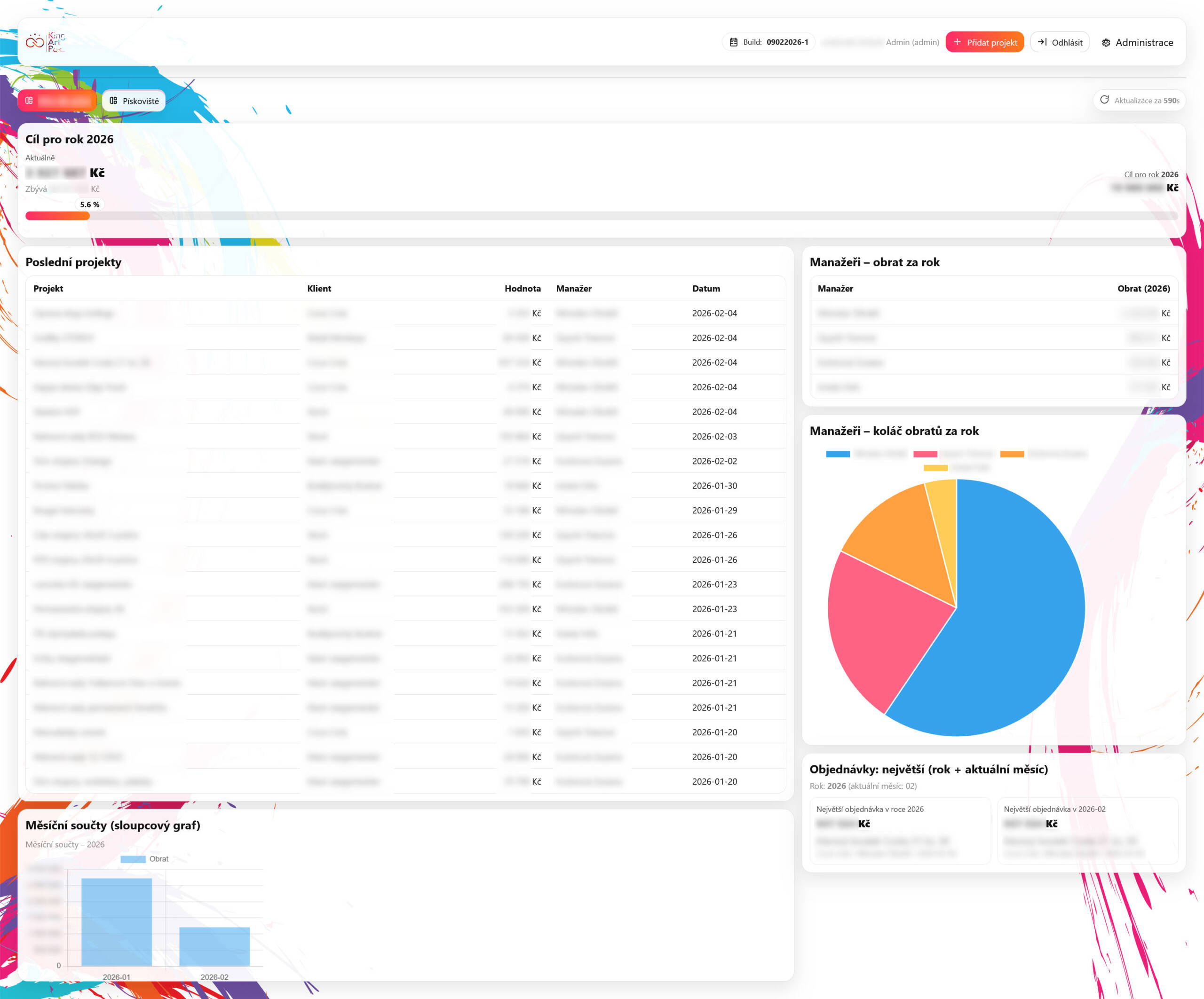
Task: Toggle the Obrat legend in bar chart
Action: coord(144,858)
